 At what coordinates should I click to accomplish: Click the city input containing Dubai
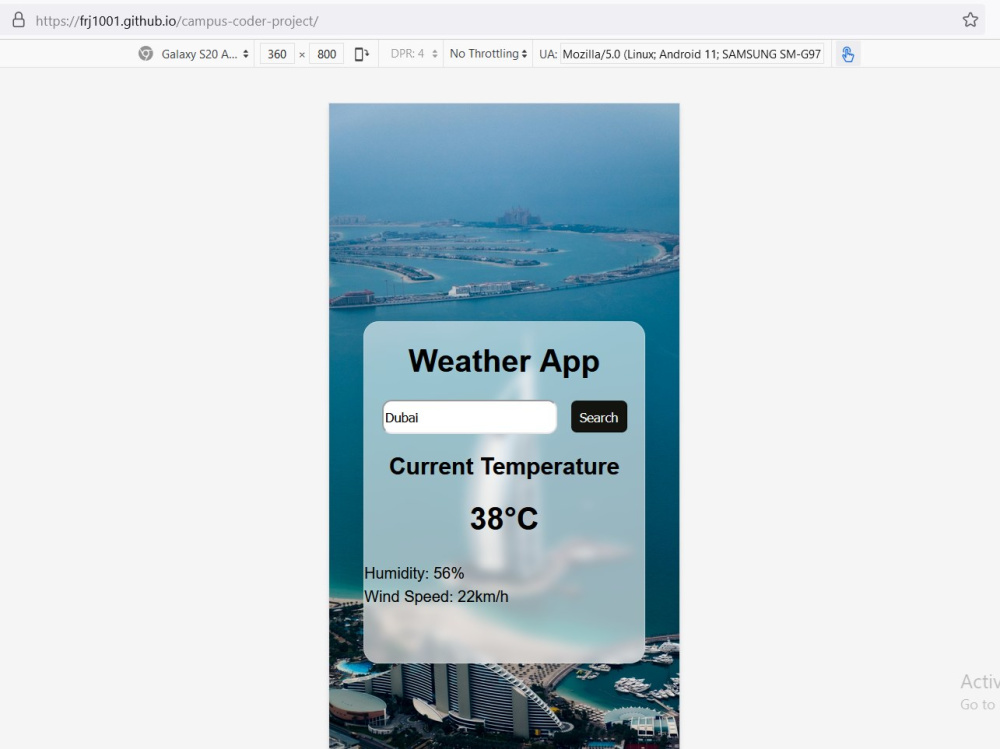[469, 417]
